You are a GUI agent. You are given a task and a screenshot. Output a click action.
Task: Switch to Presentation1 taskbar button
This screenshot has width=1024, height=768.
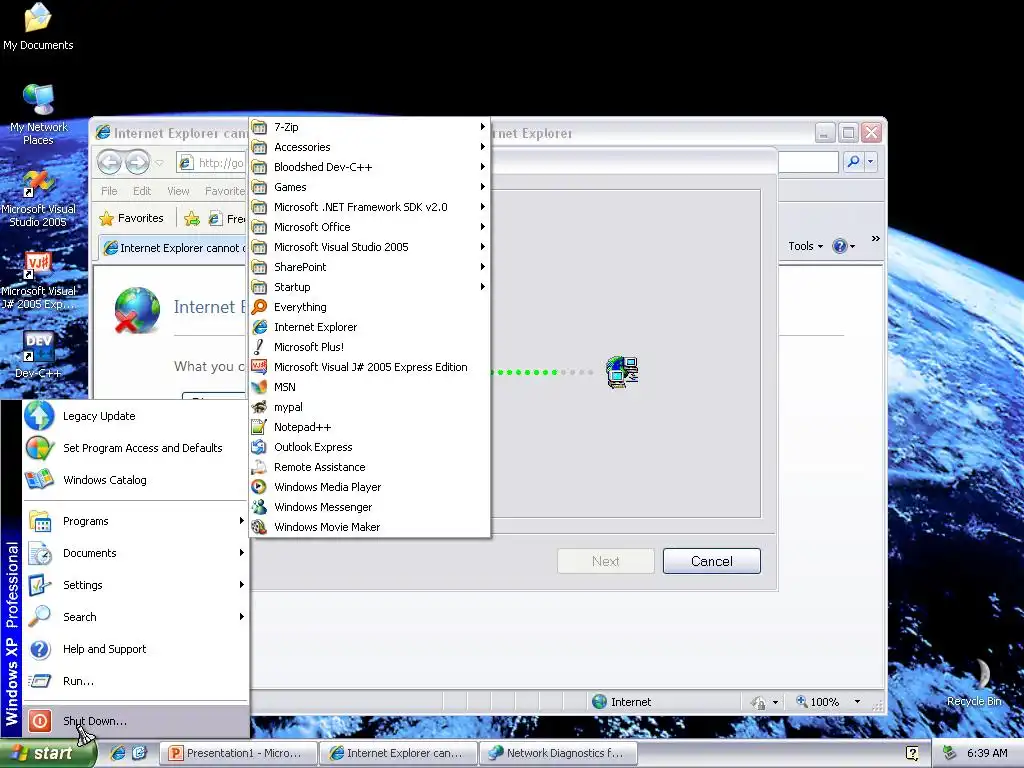(239, 753)
